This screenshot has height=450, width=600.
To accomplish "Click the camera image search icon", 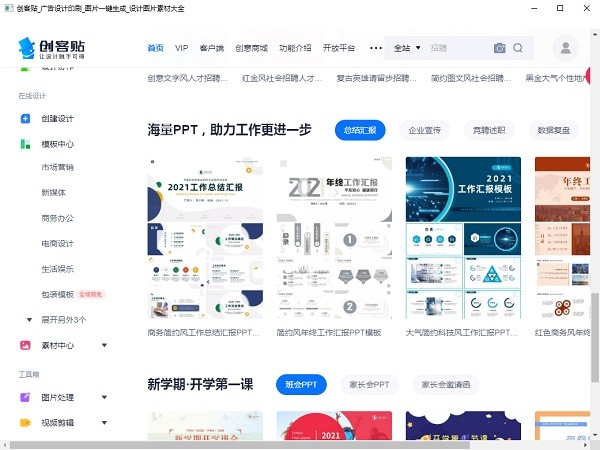I will point(499,48).
